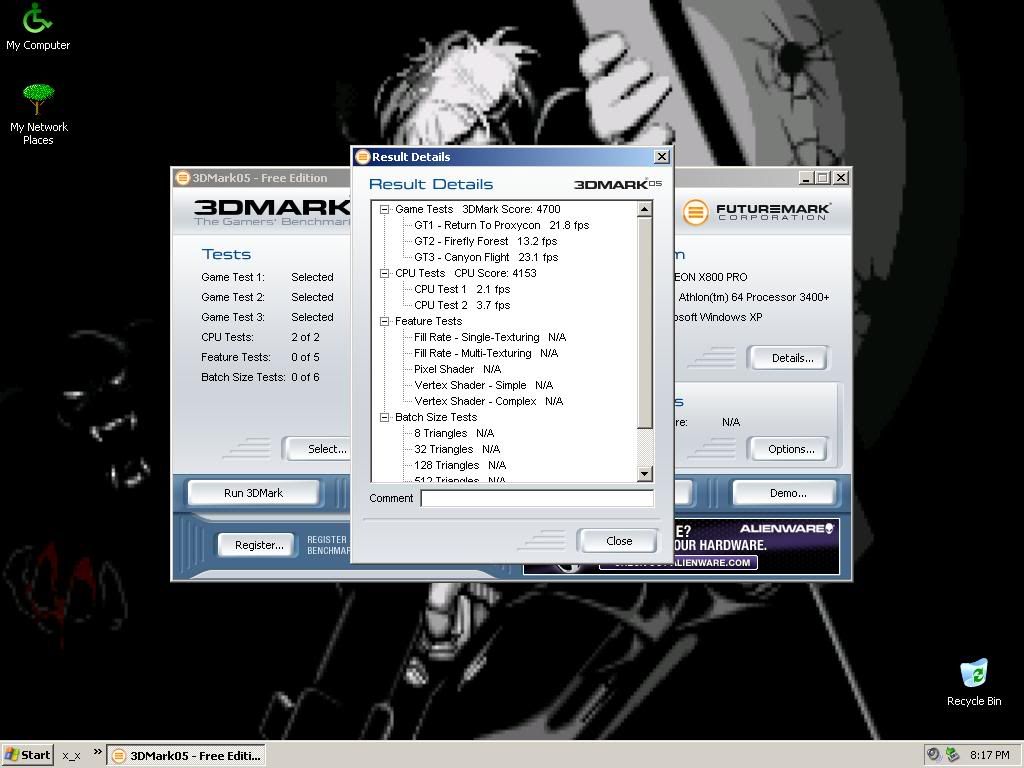Screen dimensions: 1024x768
Task: Click the results list scroll down arrow
Action: point(645,474)
